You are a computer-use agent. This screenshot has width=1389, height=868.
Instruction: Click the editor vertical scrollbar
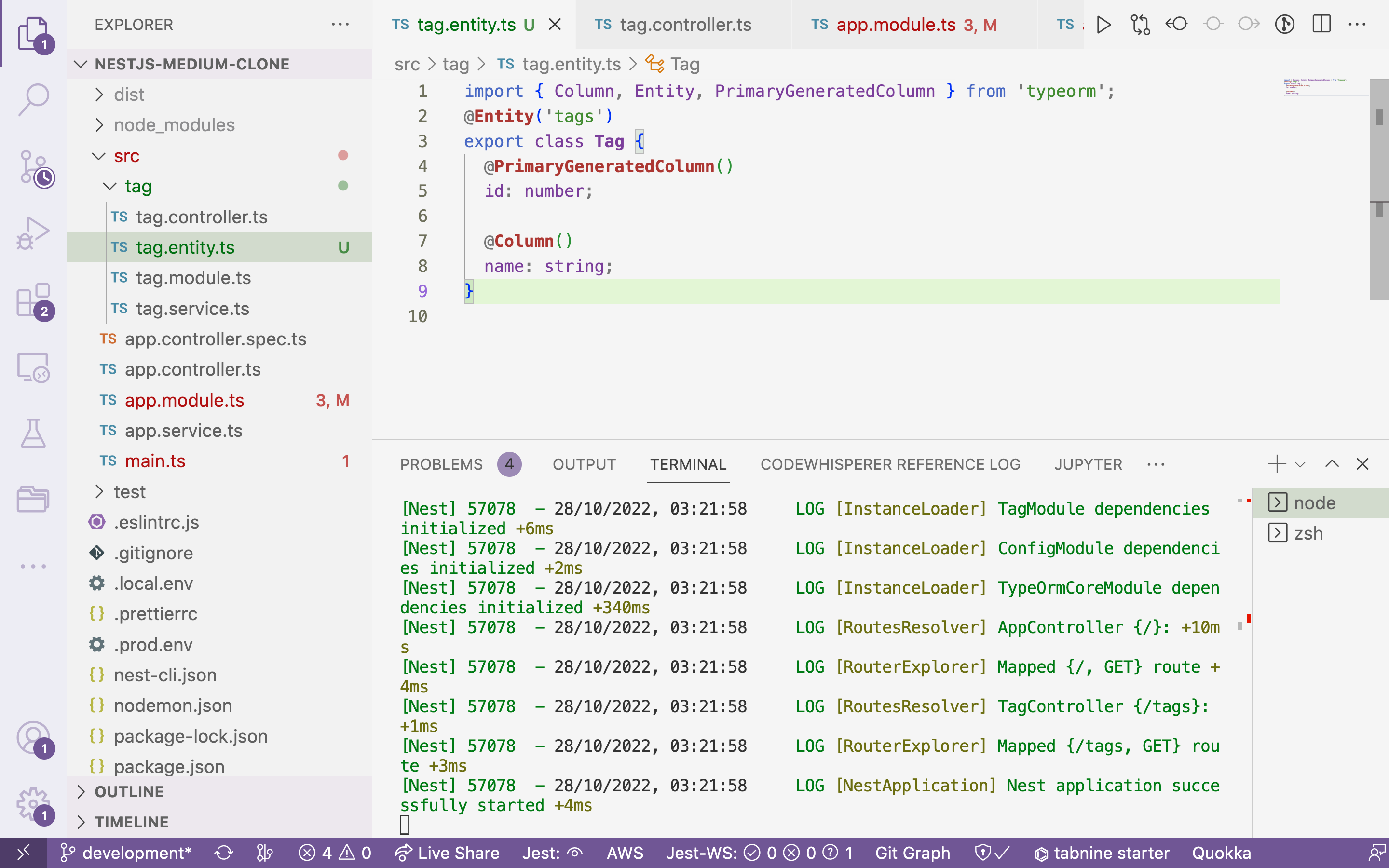(x=1379, y=190)
